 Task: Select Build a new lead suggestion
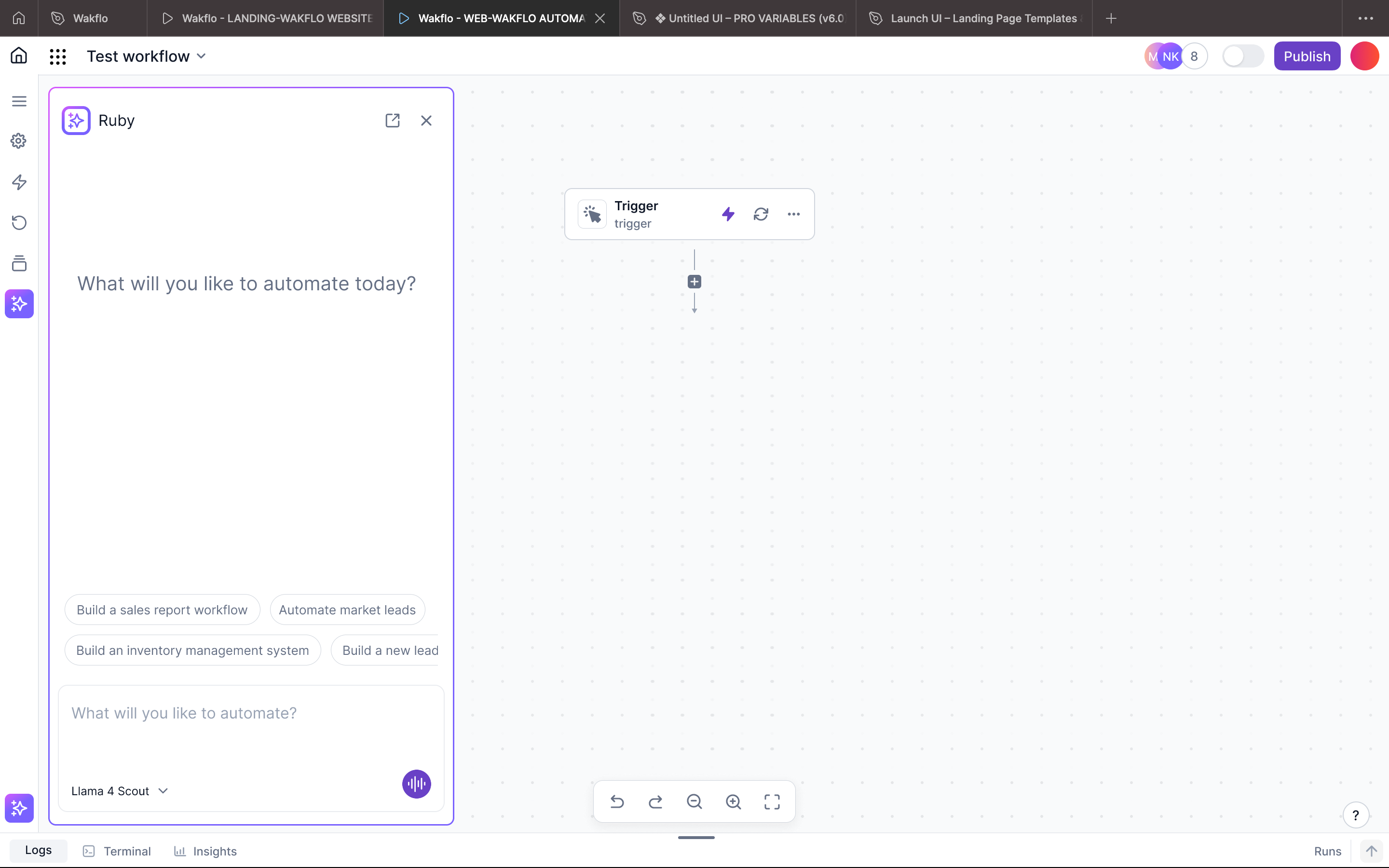point(385,650)
